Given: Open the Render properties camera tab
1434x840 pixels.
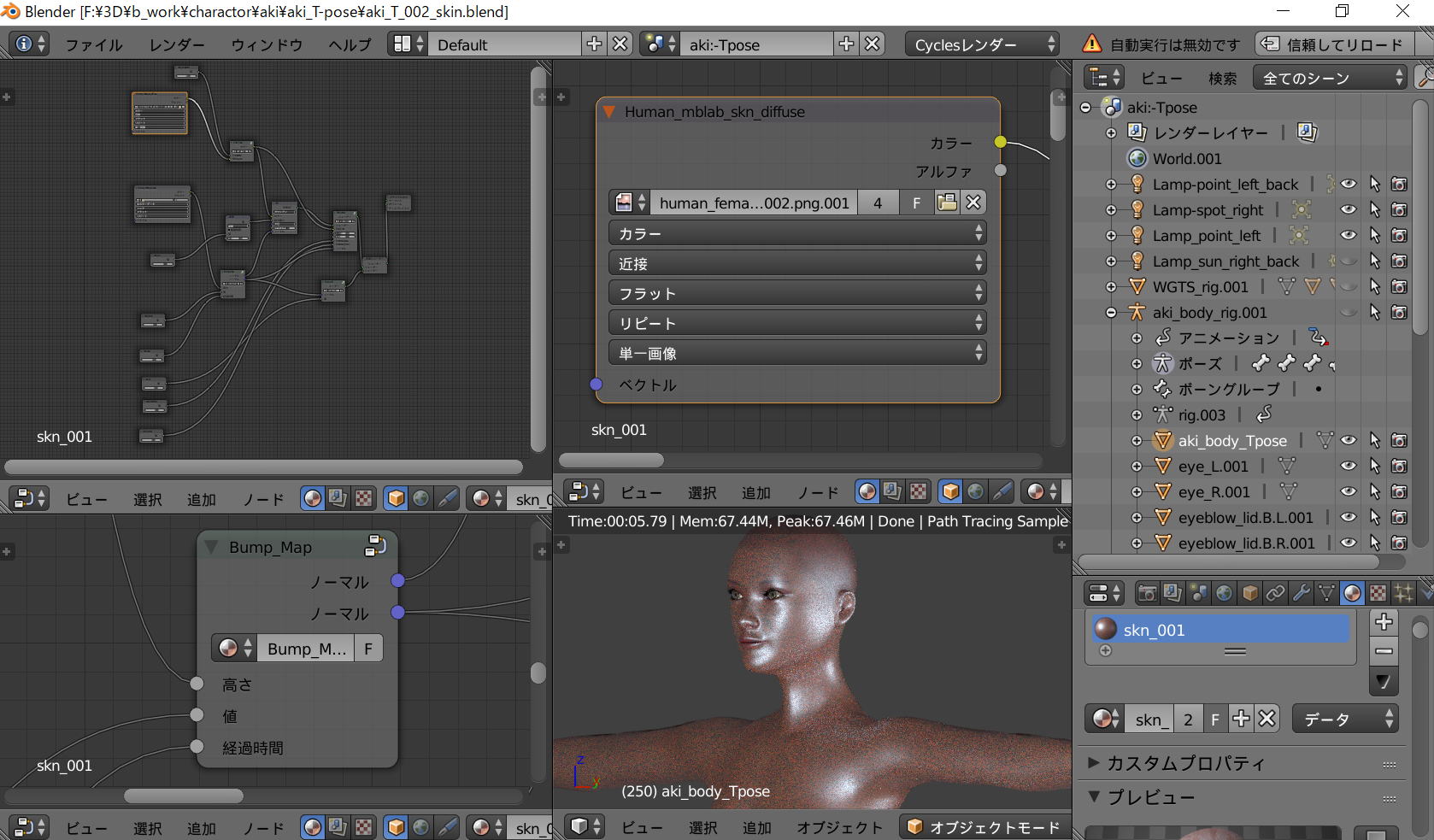Looking at the screenshot, I should (1147, 593).
